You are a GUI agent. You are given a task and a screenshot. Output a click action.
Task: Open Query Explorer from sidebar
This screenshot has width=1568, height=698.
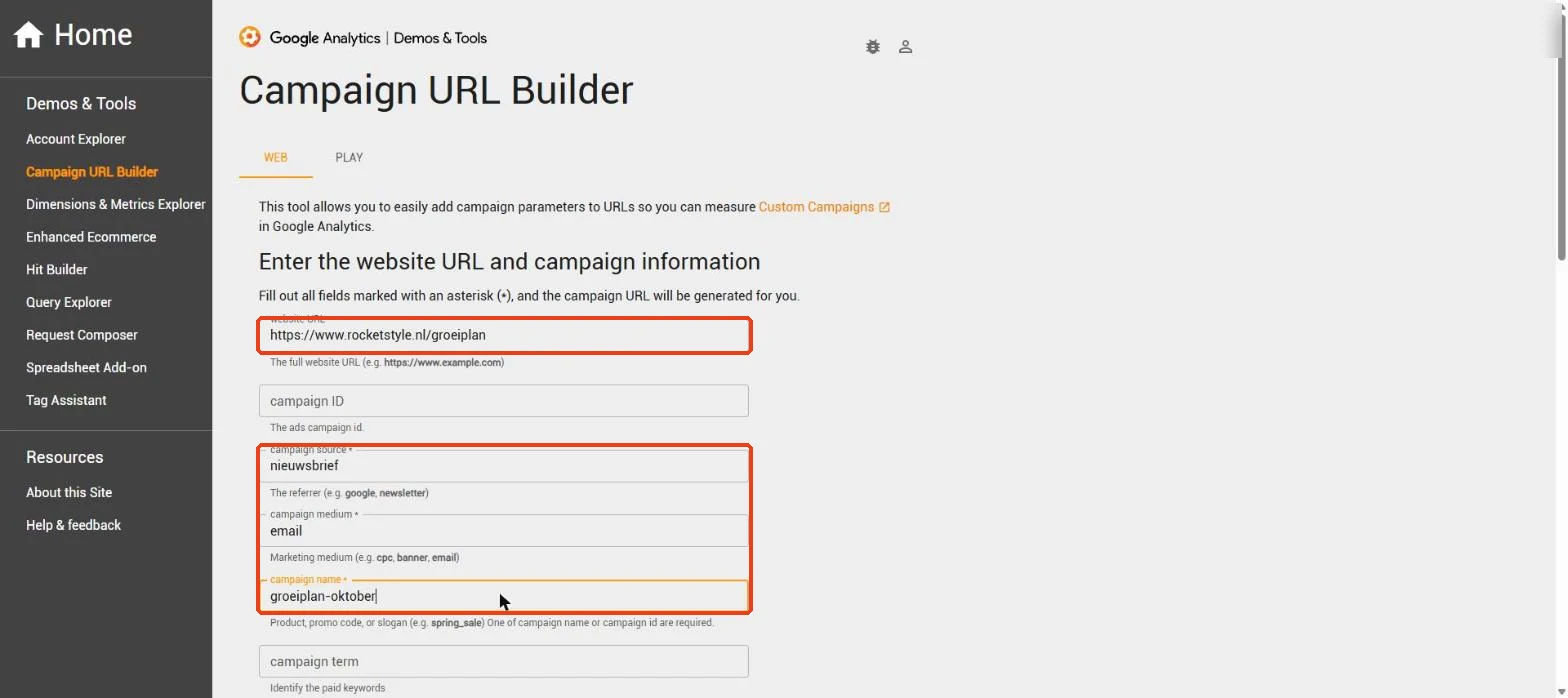point(69,302)
